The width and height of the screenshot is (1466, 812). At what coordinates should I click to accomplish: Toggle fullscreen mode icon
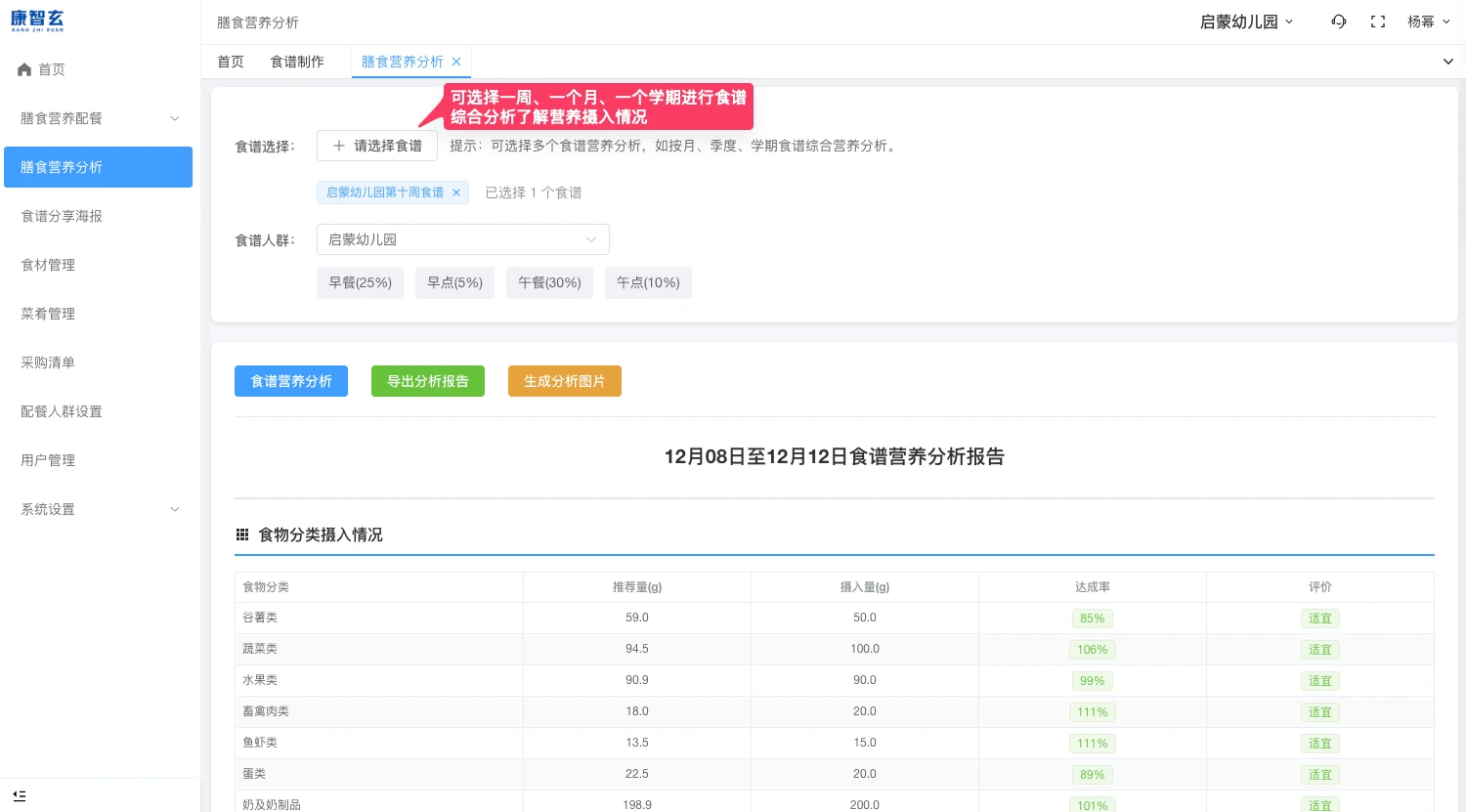point(1378,21)
